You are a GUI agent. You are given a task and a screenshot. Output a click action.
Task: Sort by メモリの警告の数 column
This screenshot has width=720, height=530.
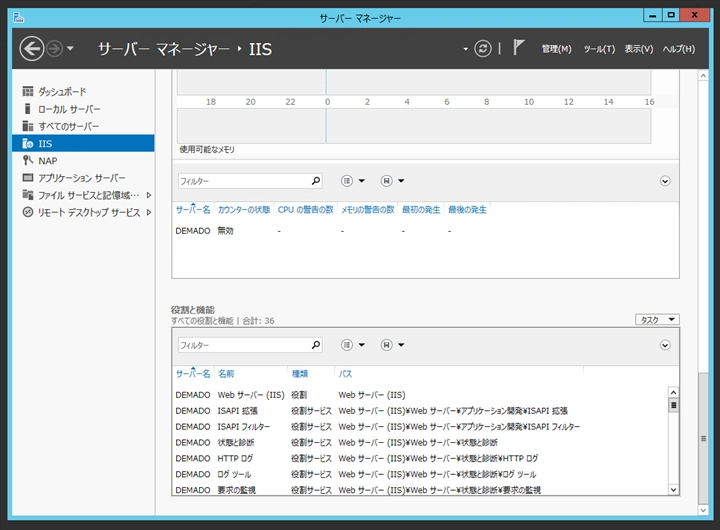367,210
